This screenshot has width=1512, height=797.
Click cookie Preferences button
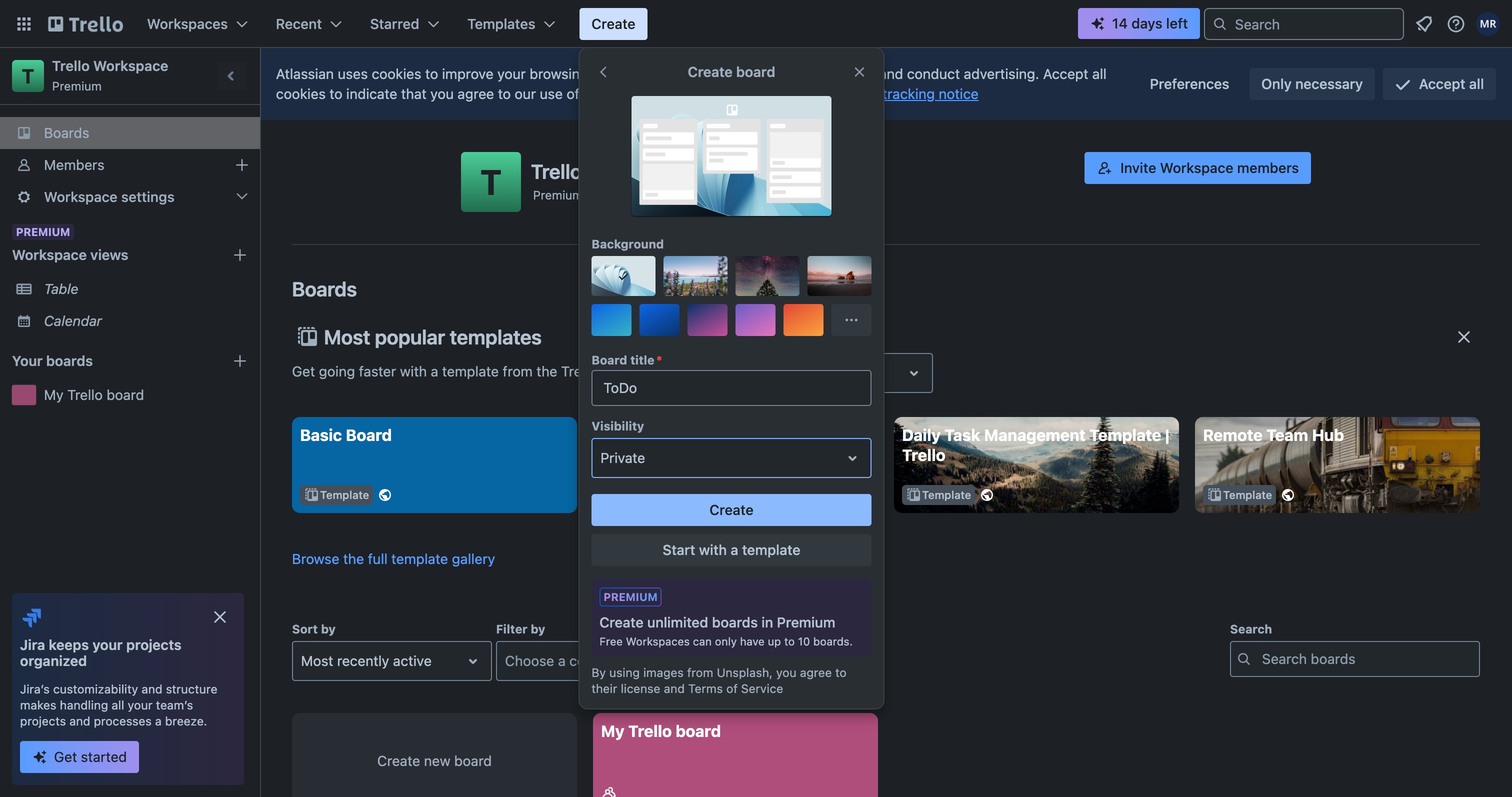(1189, 84)
